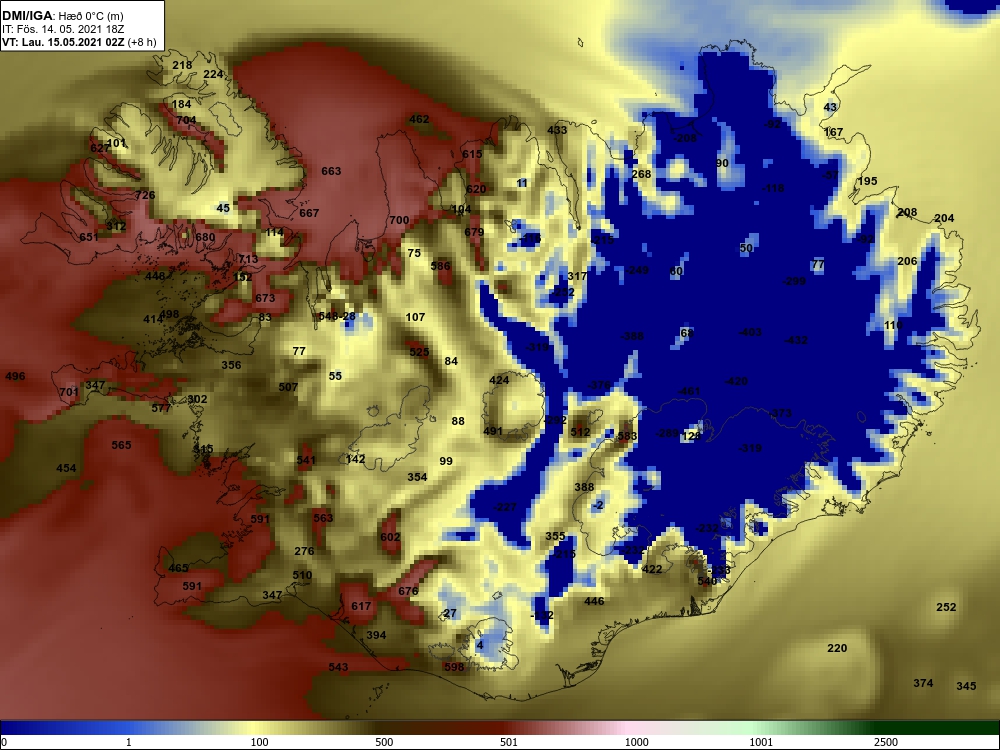Click the '726' map value
This screenshot has height=750, width=1000.
coord(145,195)
